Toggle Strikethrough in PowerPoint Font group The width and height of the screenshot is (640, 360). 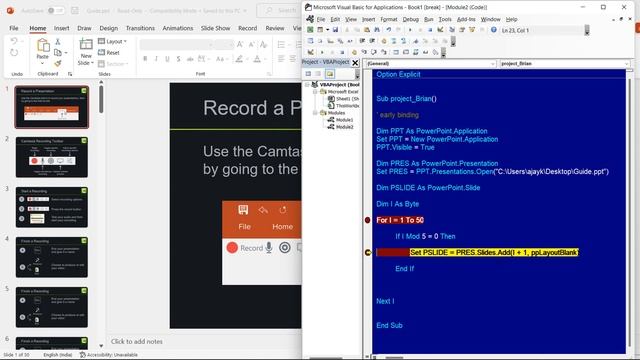pos(190,59)
